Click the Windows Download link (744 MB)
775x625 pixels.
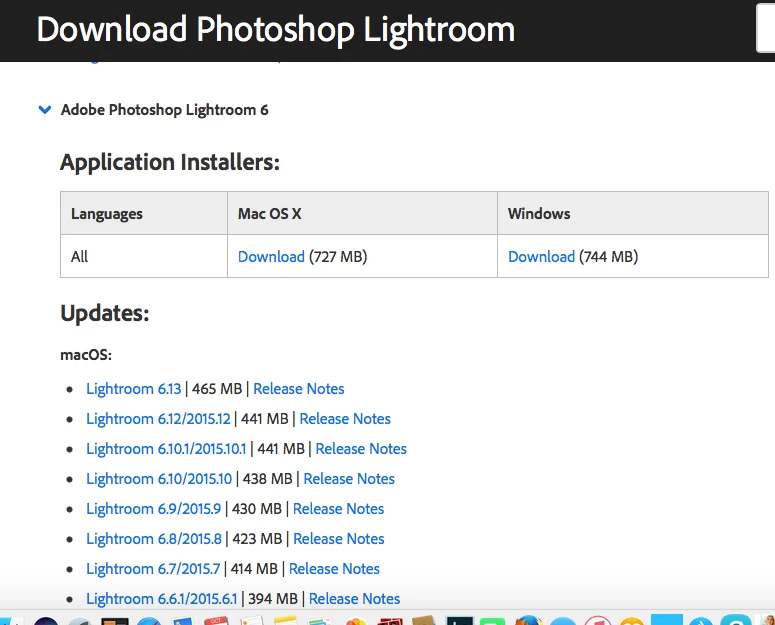[541, 256]
